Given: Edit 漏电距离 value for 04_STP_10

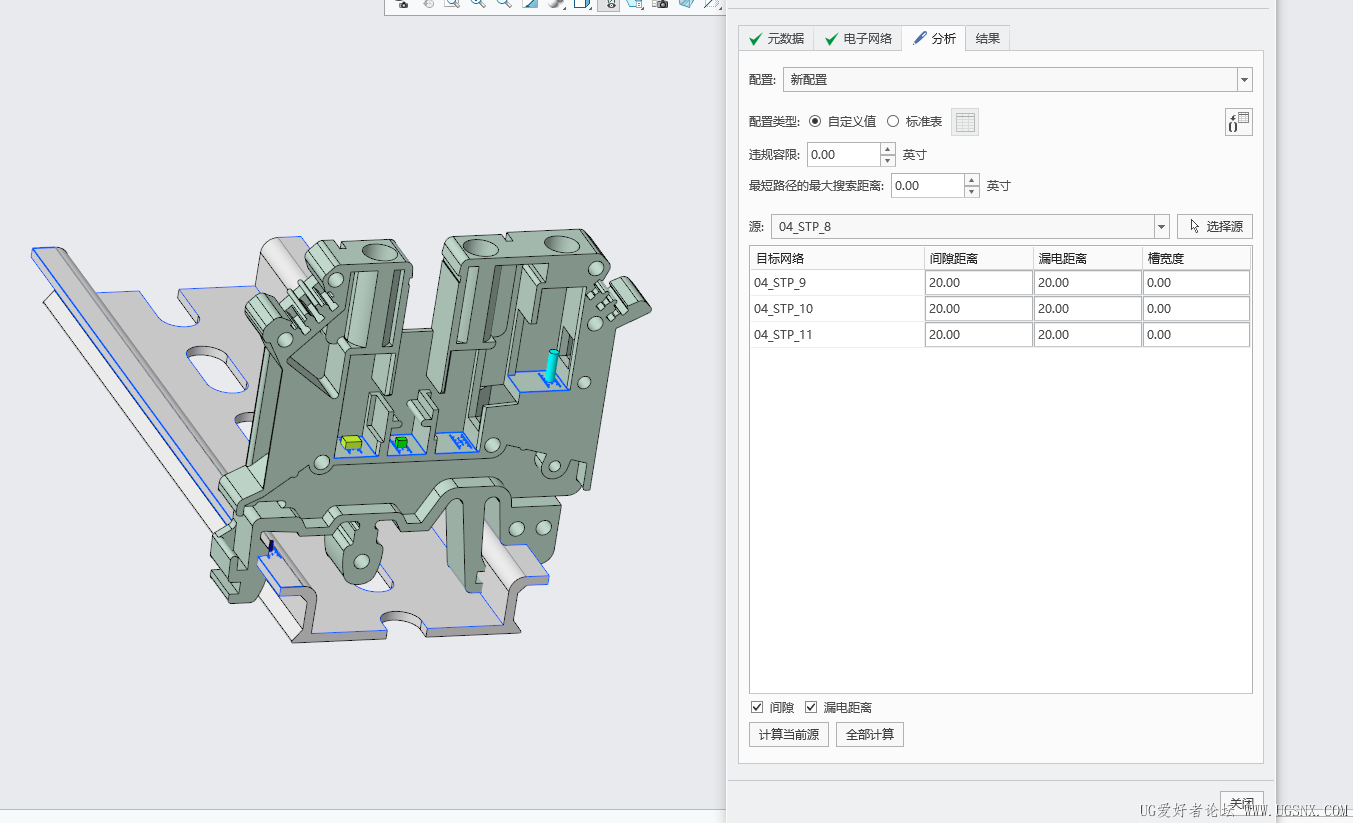Looking at the screenshot, I should tap(1088, 309).
